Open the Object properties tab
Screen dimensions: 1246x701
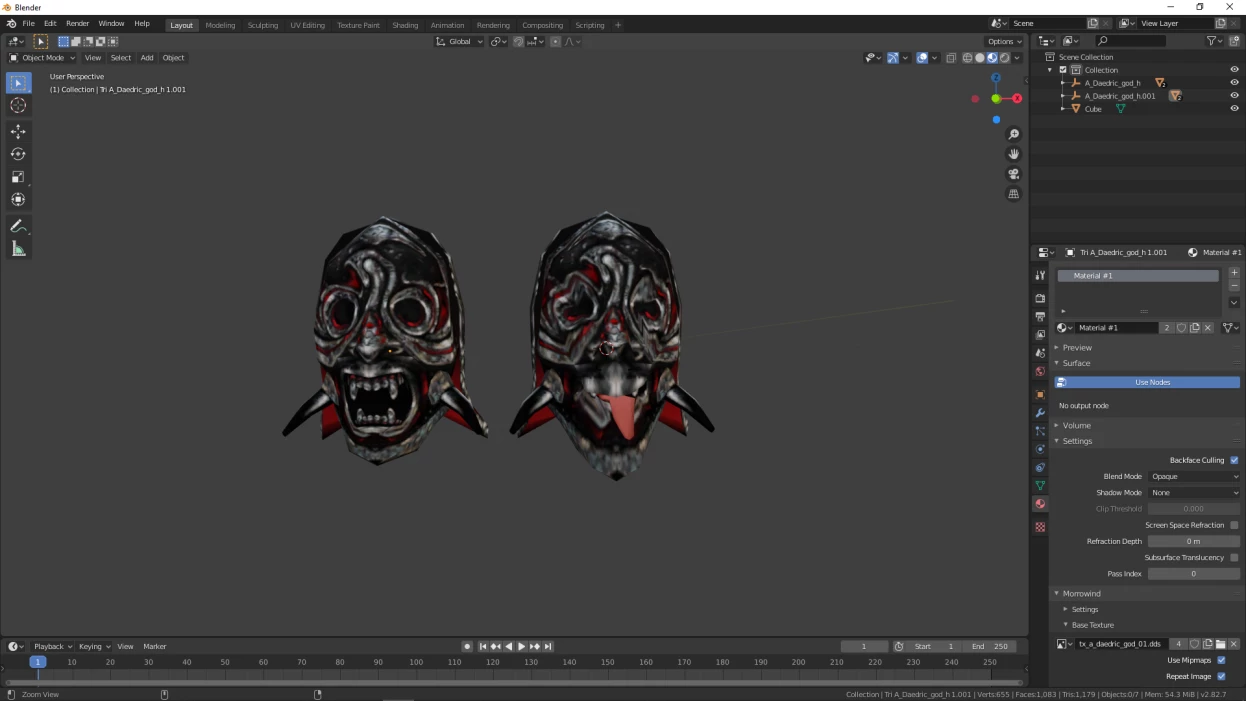(1040, 394)
